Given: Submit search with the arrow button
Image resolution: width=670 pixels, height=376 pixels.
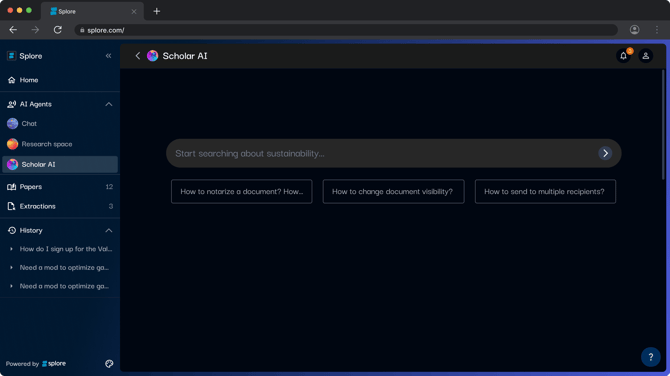Looking at the screenshot, I should [605, 153].
